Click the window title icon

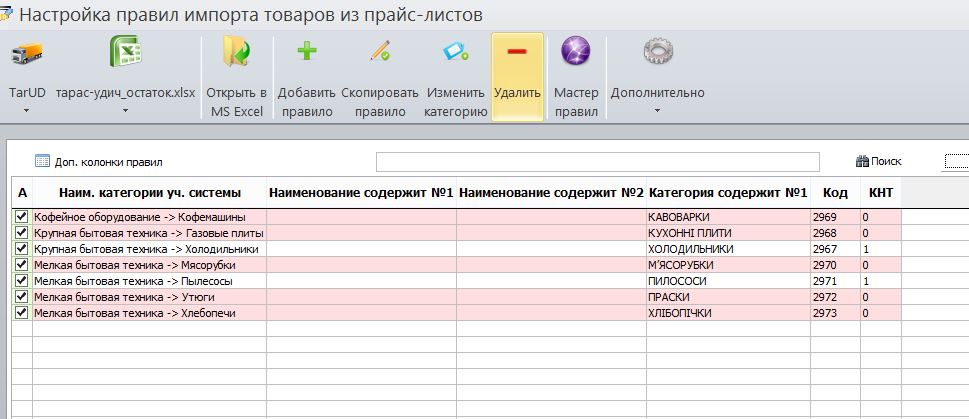[x=6, y=14]
